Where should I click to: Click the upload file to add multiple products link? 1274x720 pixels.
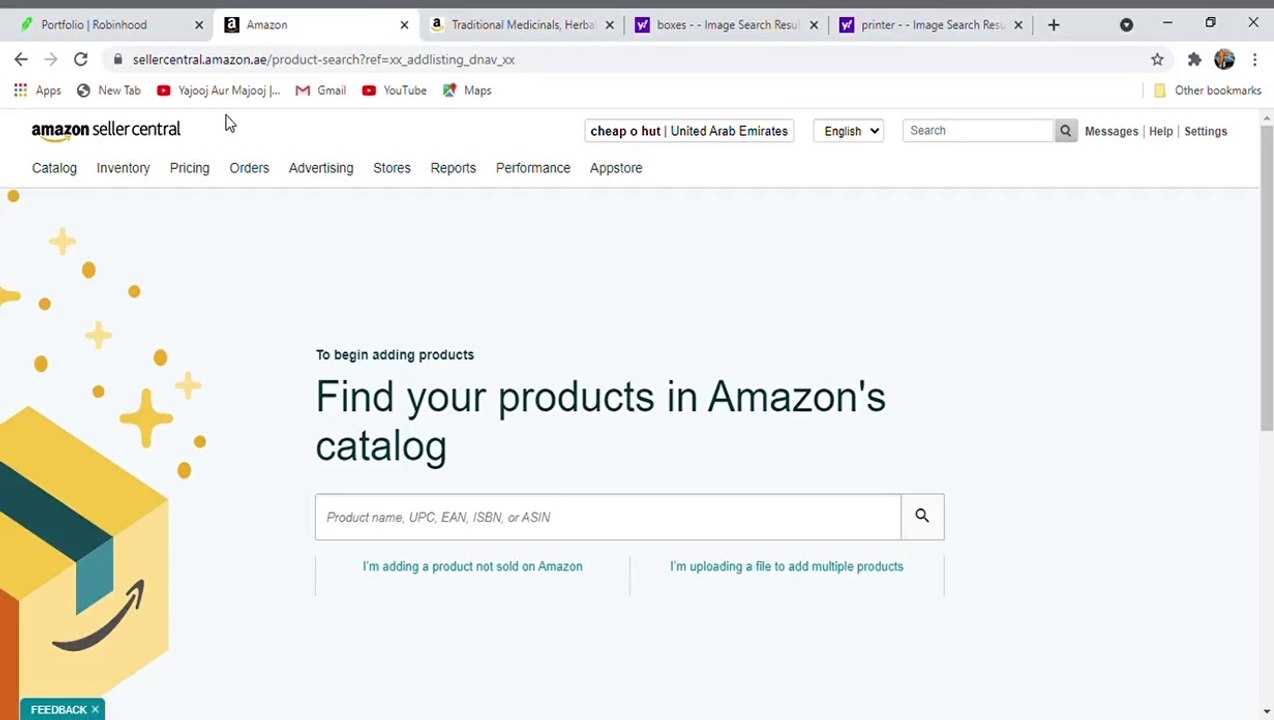click(x=786, y=566)
